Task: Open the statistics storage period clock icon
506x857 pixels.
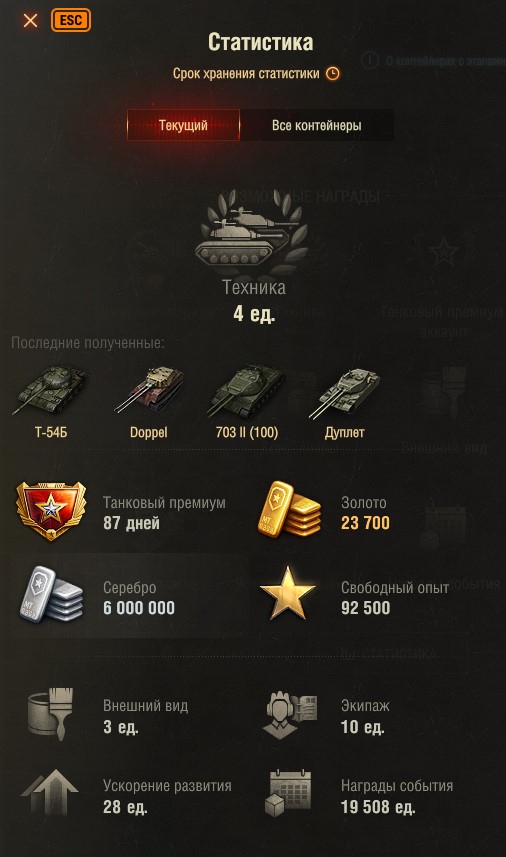Action: point(333,73)
